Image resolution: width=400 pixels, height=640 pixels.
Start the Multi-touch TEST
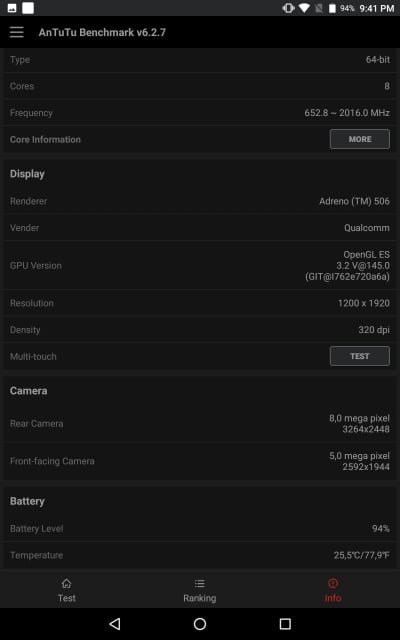click(x=360, y=356)
